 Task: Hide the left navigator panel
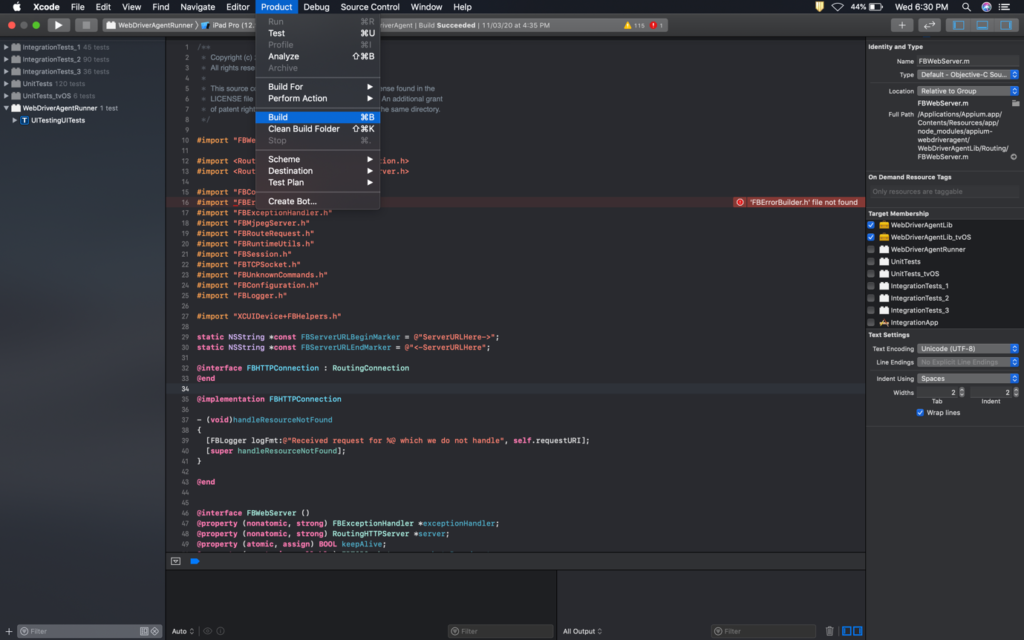pyautogui.click(x=959, y=25)
